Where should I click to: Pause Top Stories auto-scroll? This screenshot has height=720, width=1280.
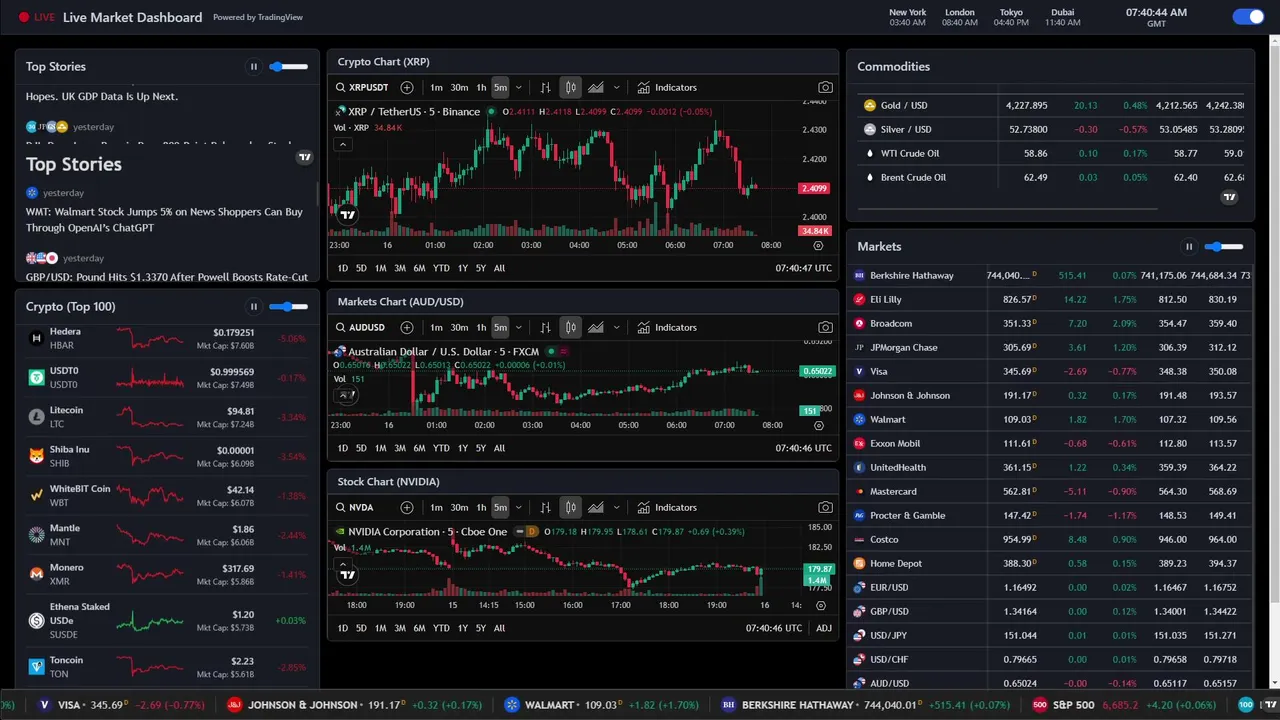254,67
